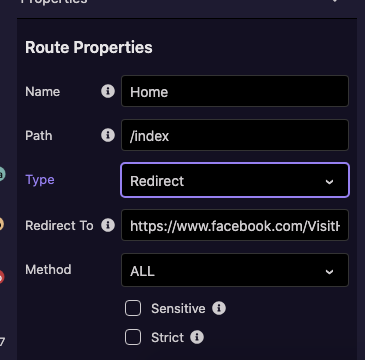Click the yellow circle icon at left edge
This screenshot has height=360, width=365.
[1, 224]
